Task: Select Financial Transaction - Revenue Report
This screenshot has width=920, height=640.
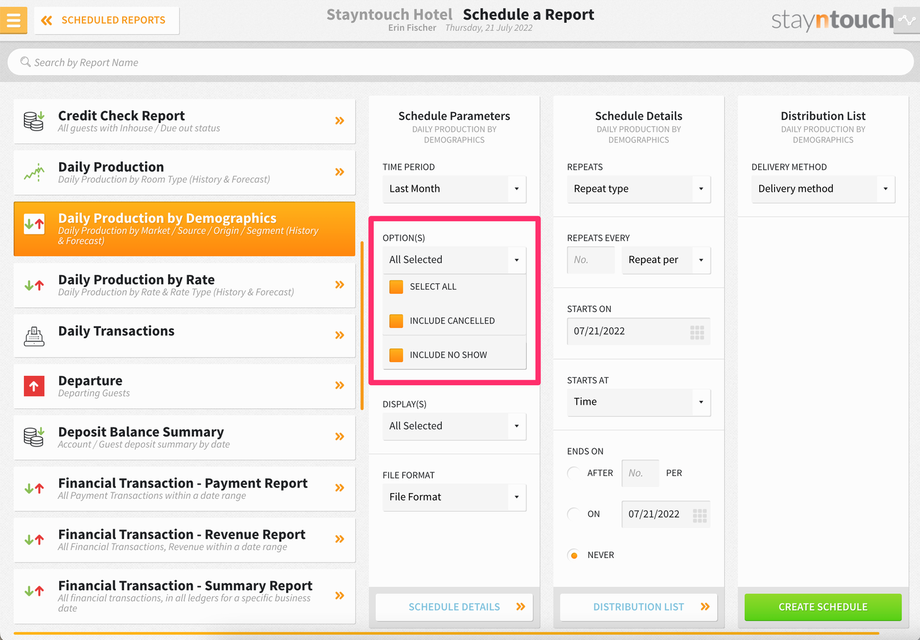Action: click(x=184, y=540)
